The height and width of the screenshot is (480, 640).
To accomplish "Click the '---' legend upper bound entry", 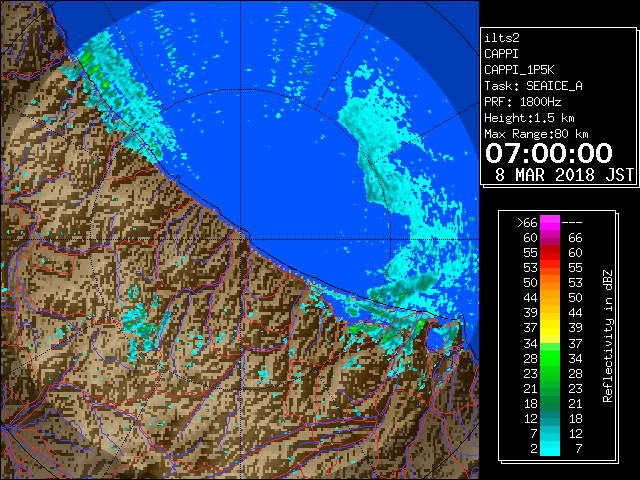I will [572, 223].
